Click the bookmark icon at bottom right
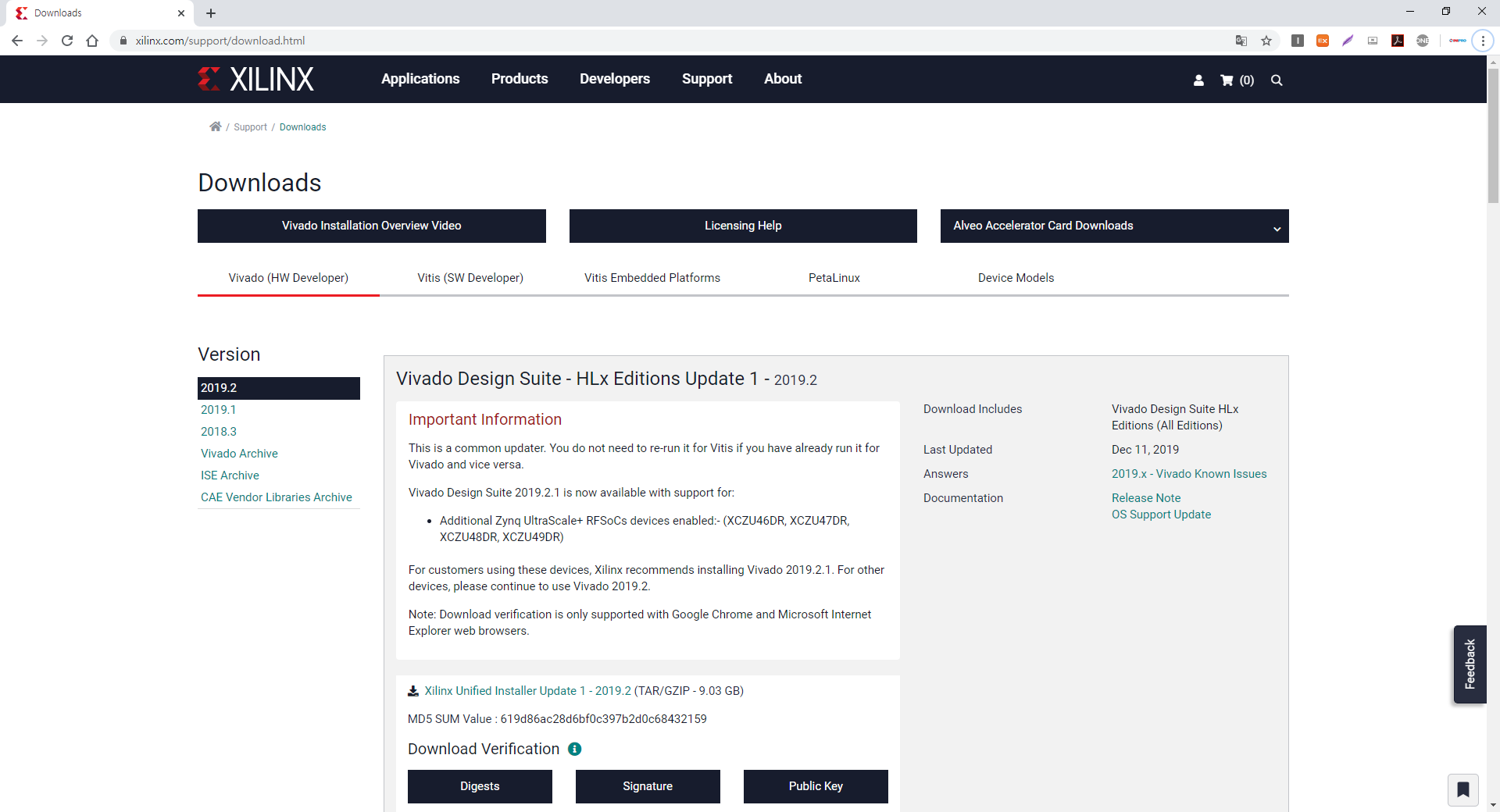Screen dimensions: 1500x812 point(1463,789)
